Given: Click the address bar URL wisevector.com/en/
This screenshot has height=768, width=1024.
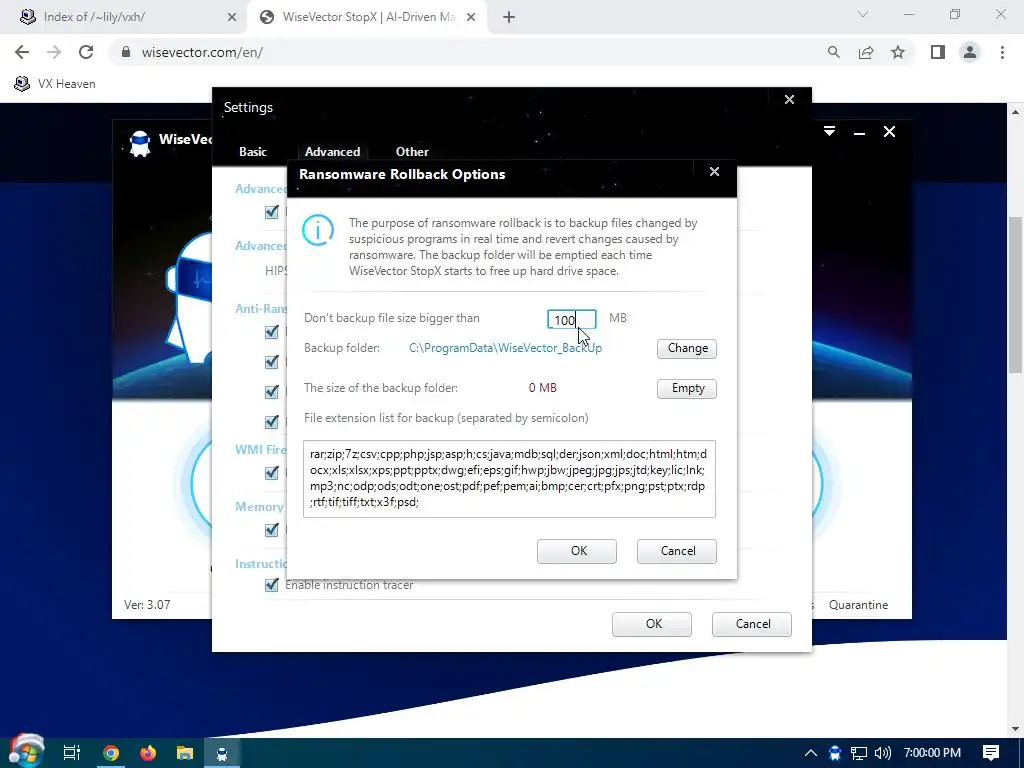Looking at the screenshot, I should click(202, 52).
